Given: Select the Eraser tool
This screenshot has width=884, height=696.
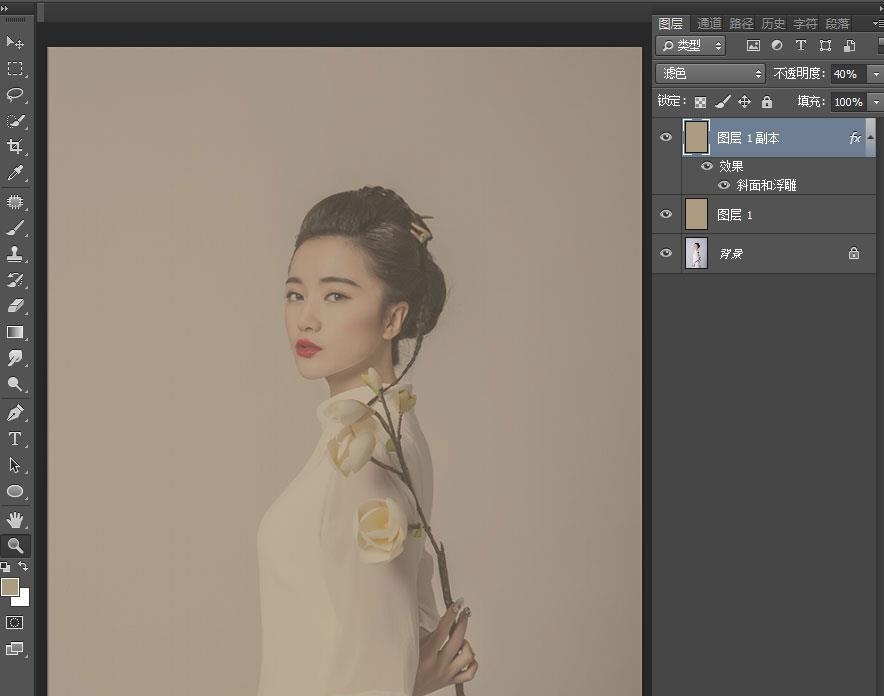Looking at the screenshot, I should coord(15,307).
